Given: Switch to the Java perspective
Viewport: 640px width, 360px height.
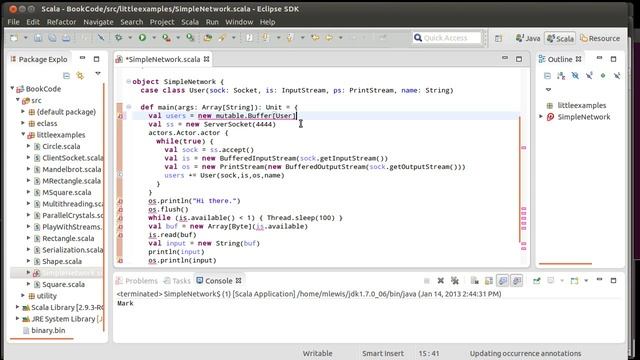Looking at the screenshot, I should 528,38.
